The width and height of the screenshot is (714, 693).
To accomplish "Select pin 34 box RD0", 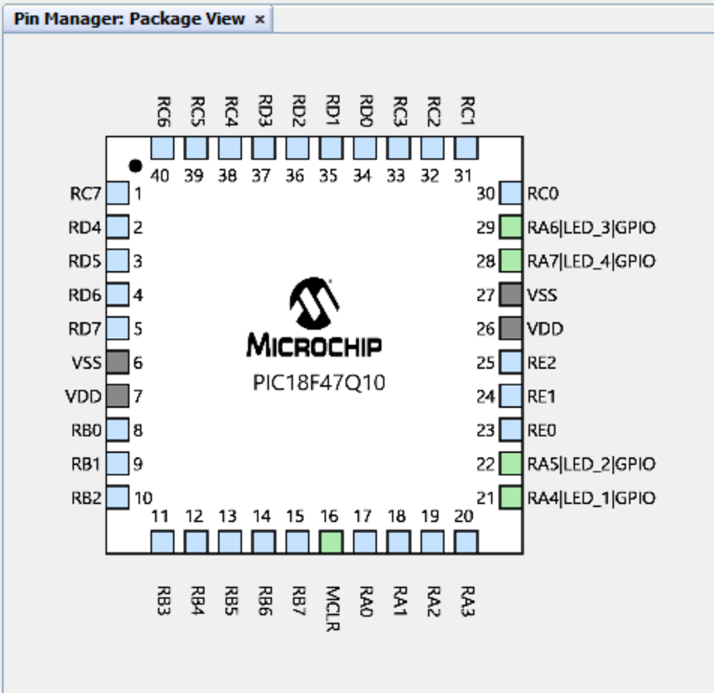I will pyautogui.click(x=365, y=148).
